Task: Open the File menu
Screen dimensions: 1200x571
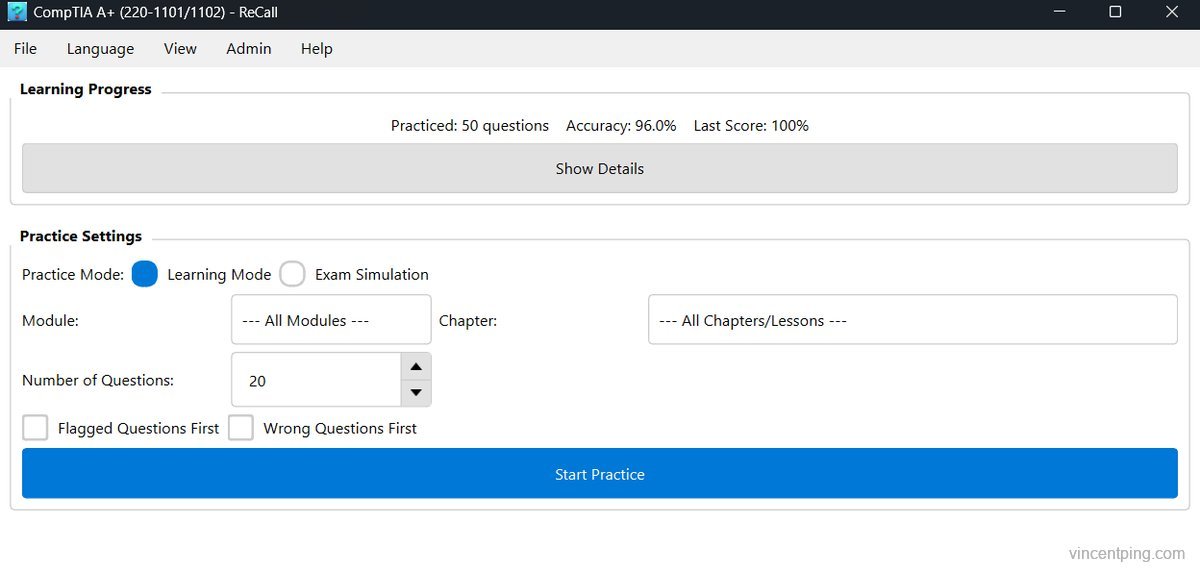Action: point(25,48)
